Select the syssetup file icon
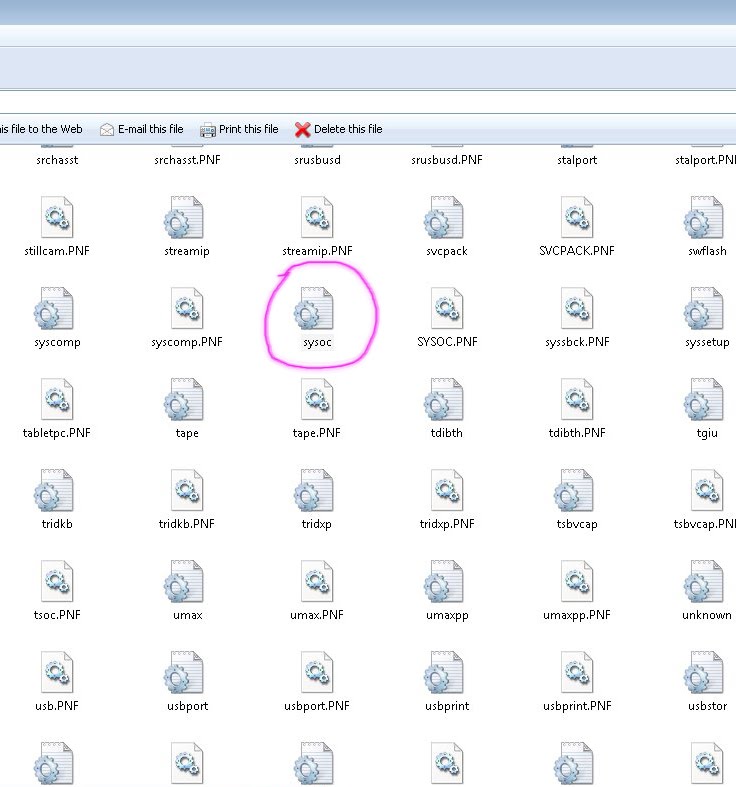 coord(704,308)
